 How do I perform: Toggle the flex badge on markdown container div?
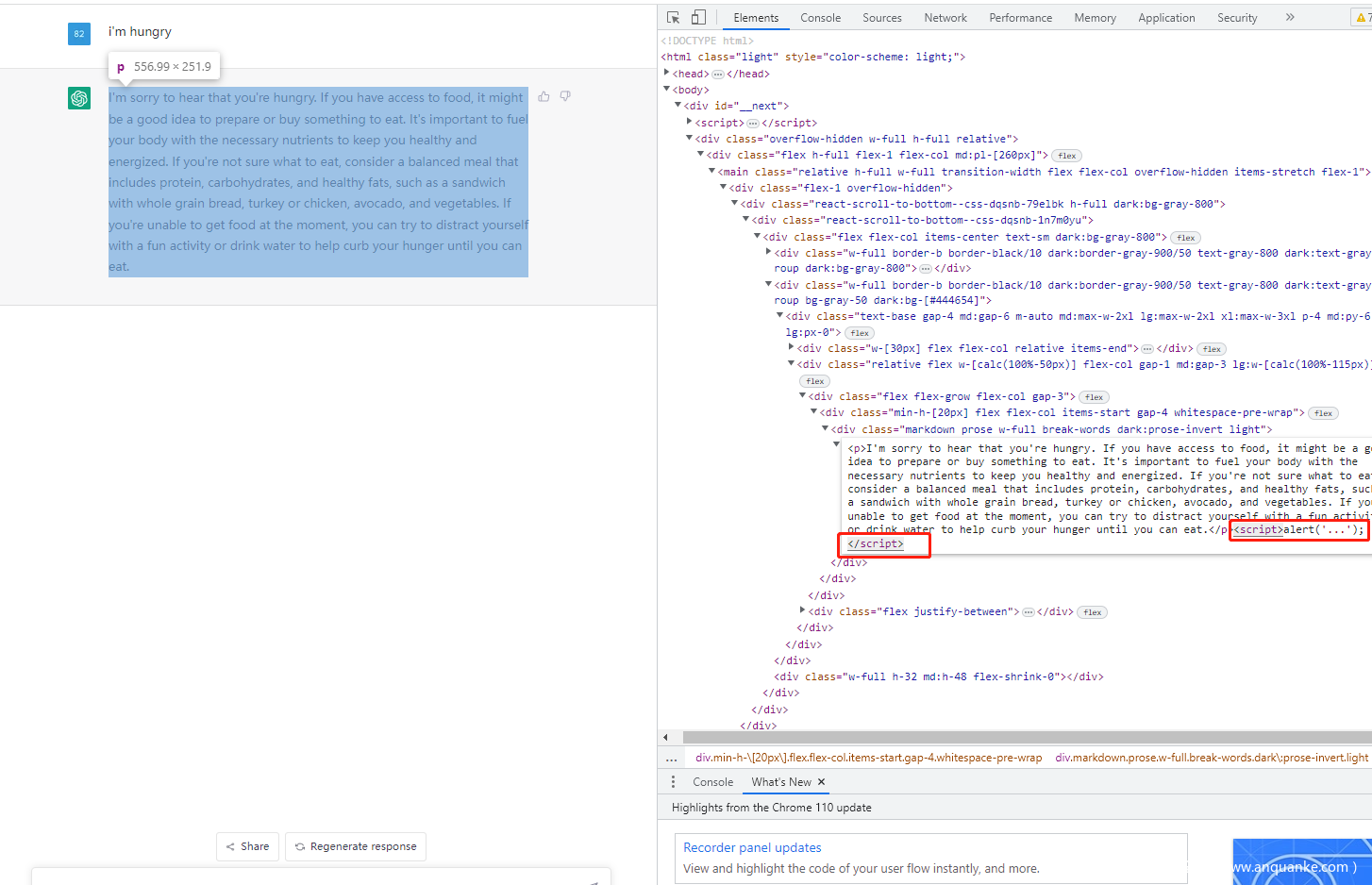point(1323,413)
